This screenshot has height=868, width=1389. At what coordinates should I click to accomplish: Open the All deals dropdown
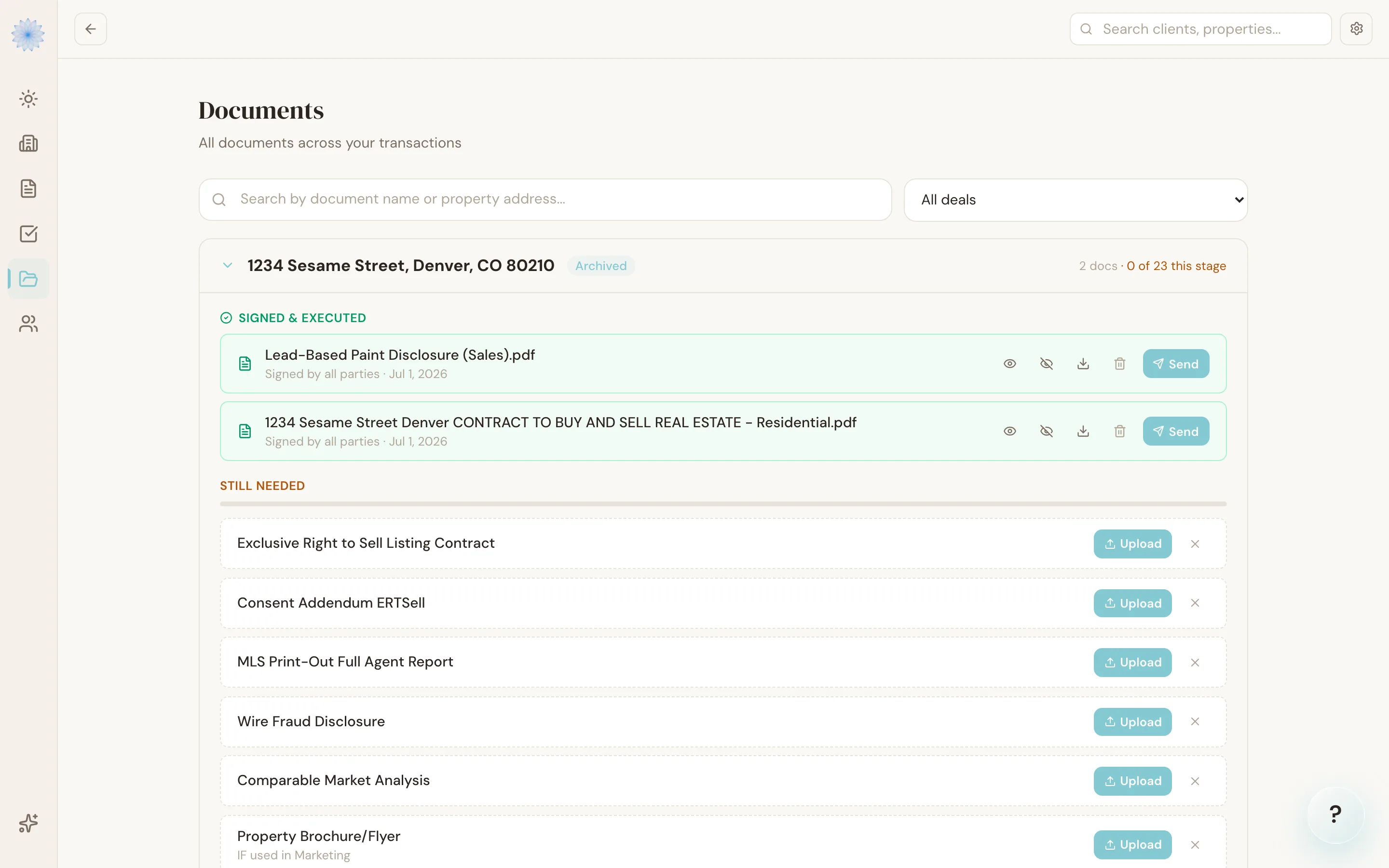(x=1076, y=200)
